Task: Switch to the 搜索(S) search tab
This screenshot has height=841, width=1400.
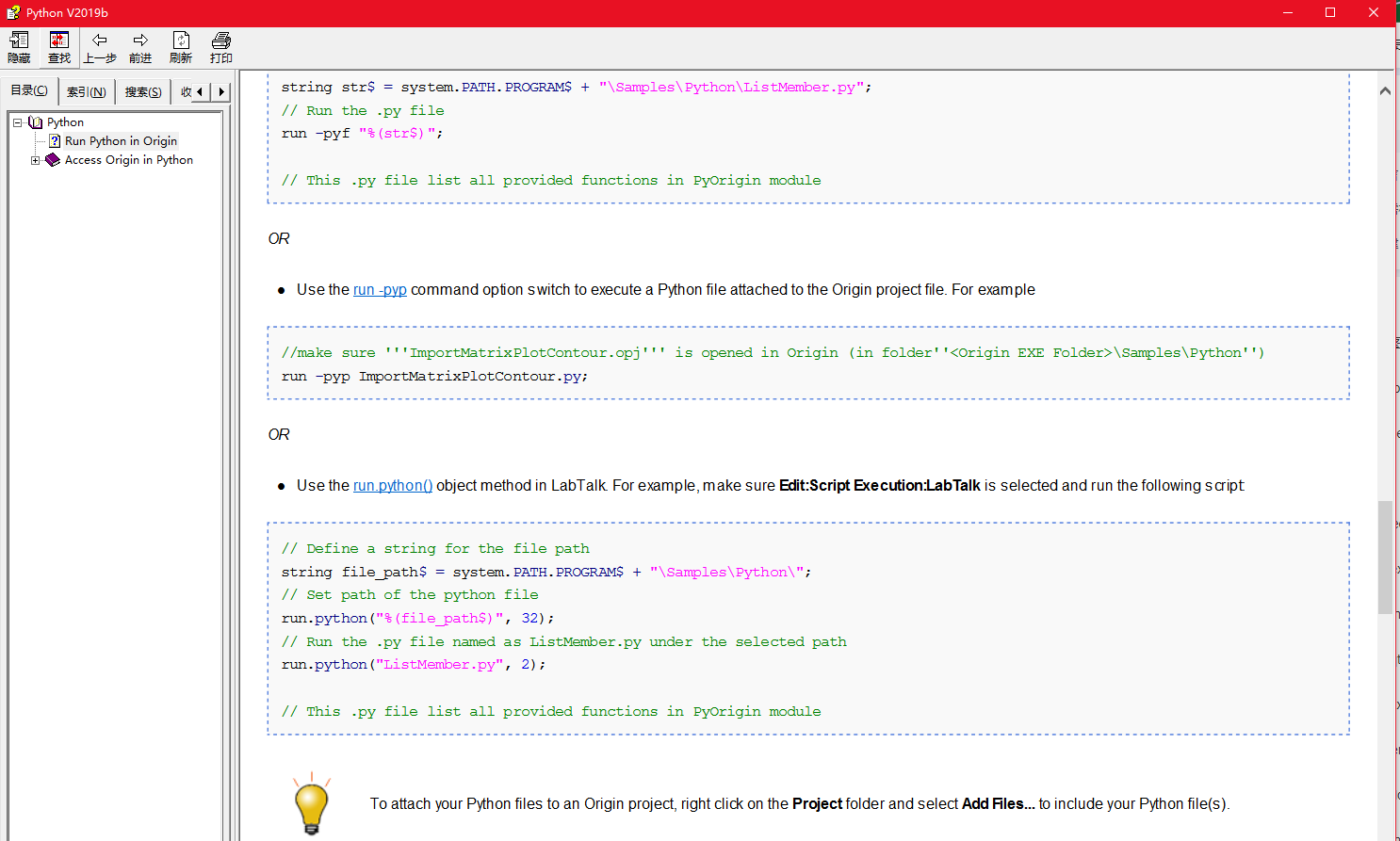Action: pyautogui.click(x=143, y=91)
